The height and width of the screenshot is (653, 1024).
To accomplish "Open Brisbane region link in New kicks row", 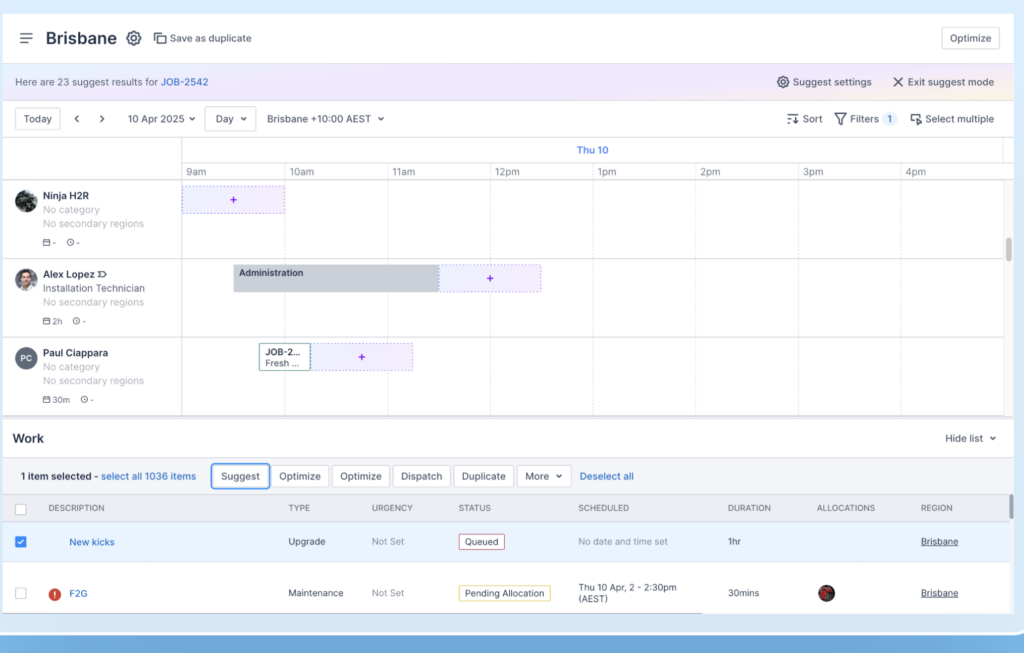I will (x=939, y=541).
